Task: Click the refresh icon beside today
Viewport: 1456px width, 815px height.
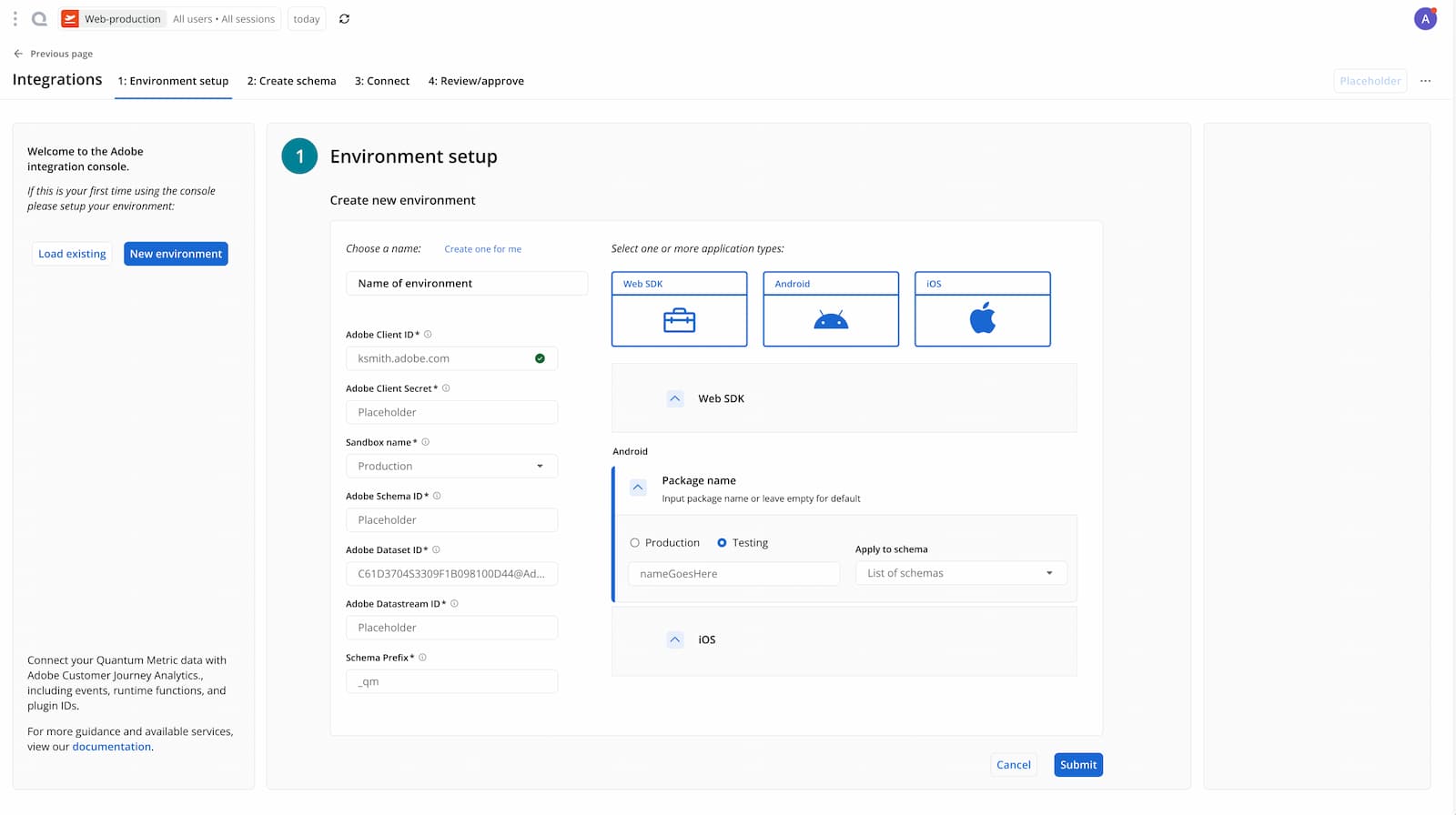Action: [344, 18]
